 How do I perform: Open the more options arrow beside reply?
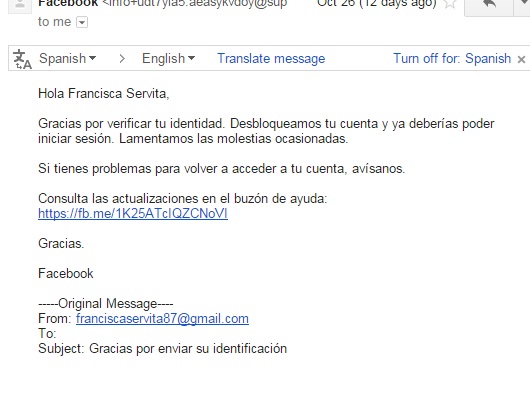[x=522, y=5]
